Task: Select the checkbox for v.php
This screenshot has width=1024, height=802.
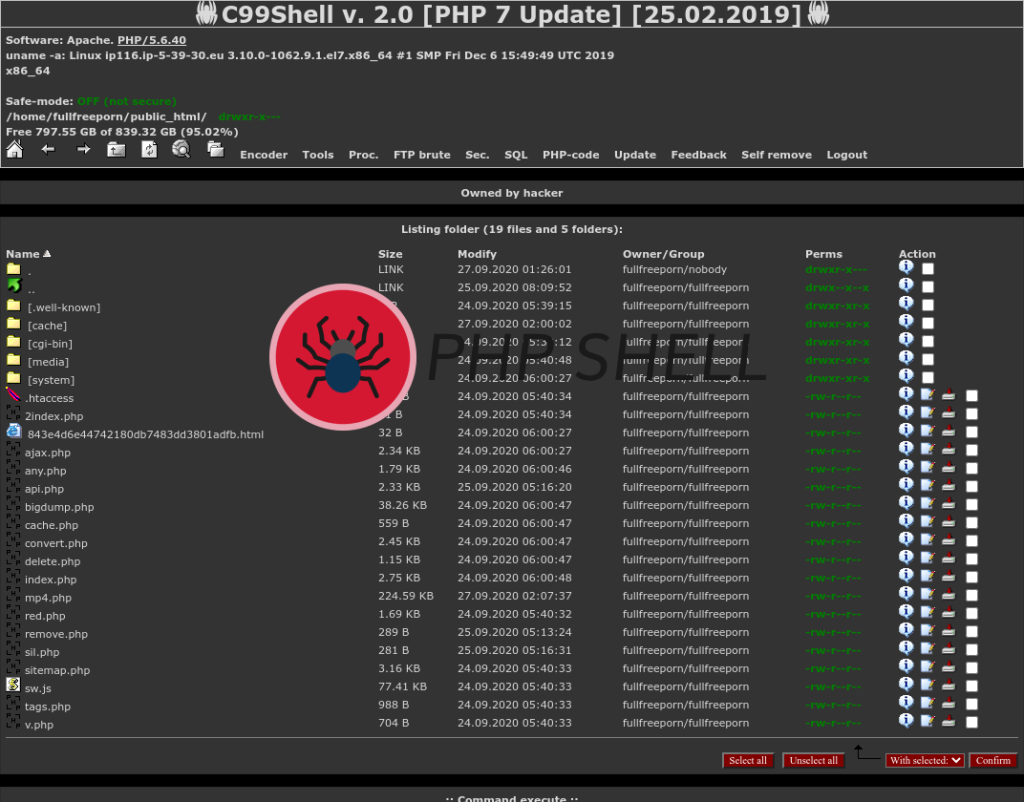Action: (972, 722)
